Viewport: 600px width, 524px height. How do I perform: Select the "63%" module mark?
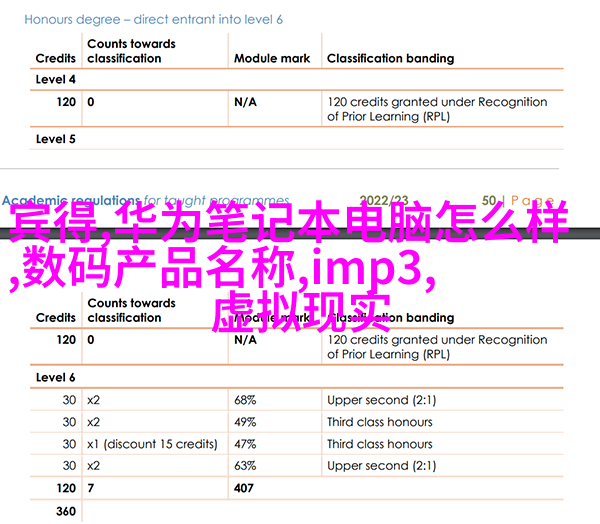[x=245, y=466]
